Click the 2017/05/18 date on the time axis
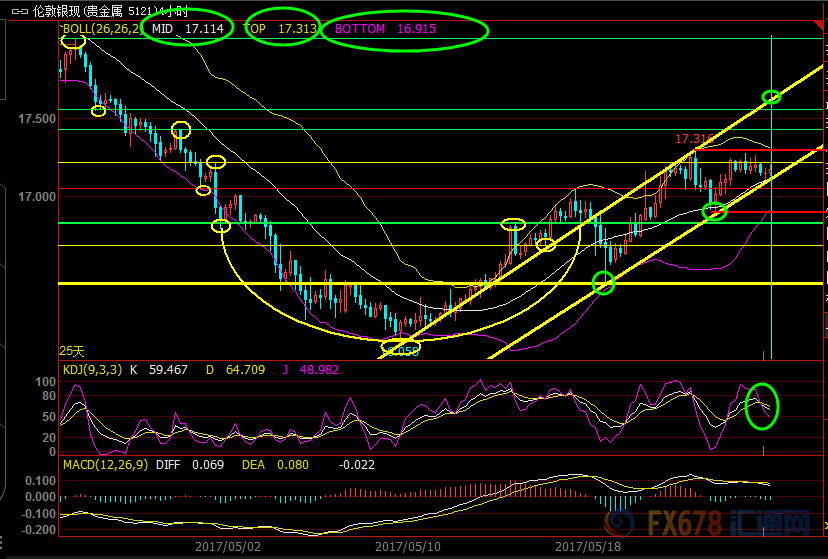 [x=587, y=547]
